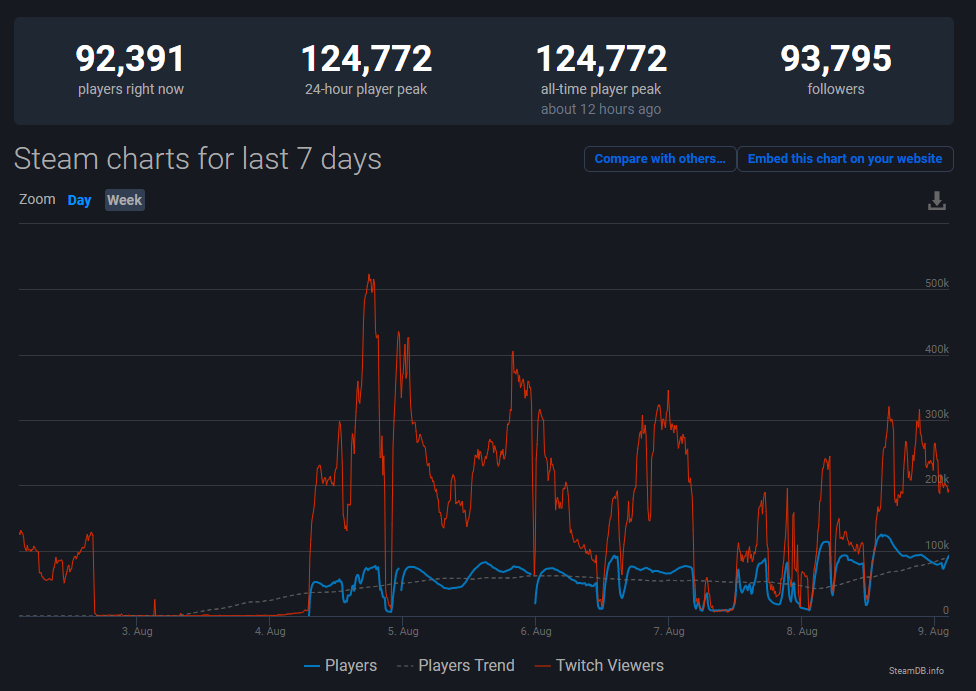Click the Compare with others button
The height and width of the screenshot is (691, 976).
click(660, 159)
